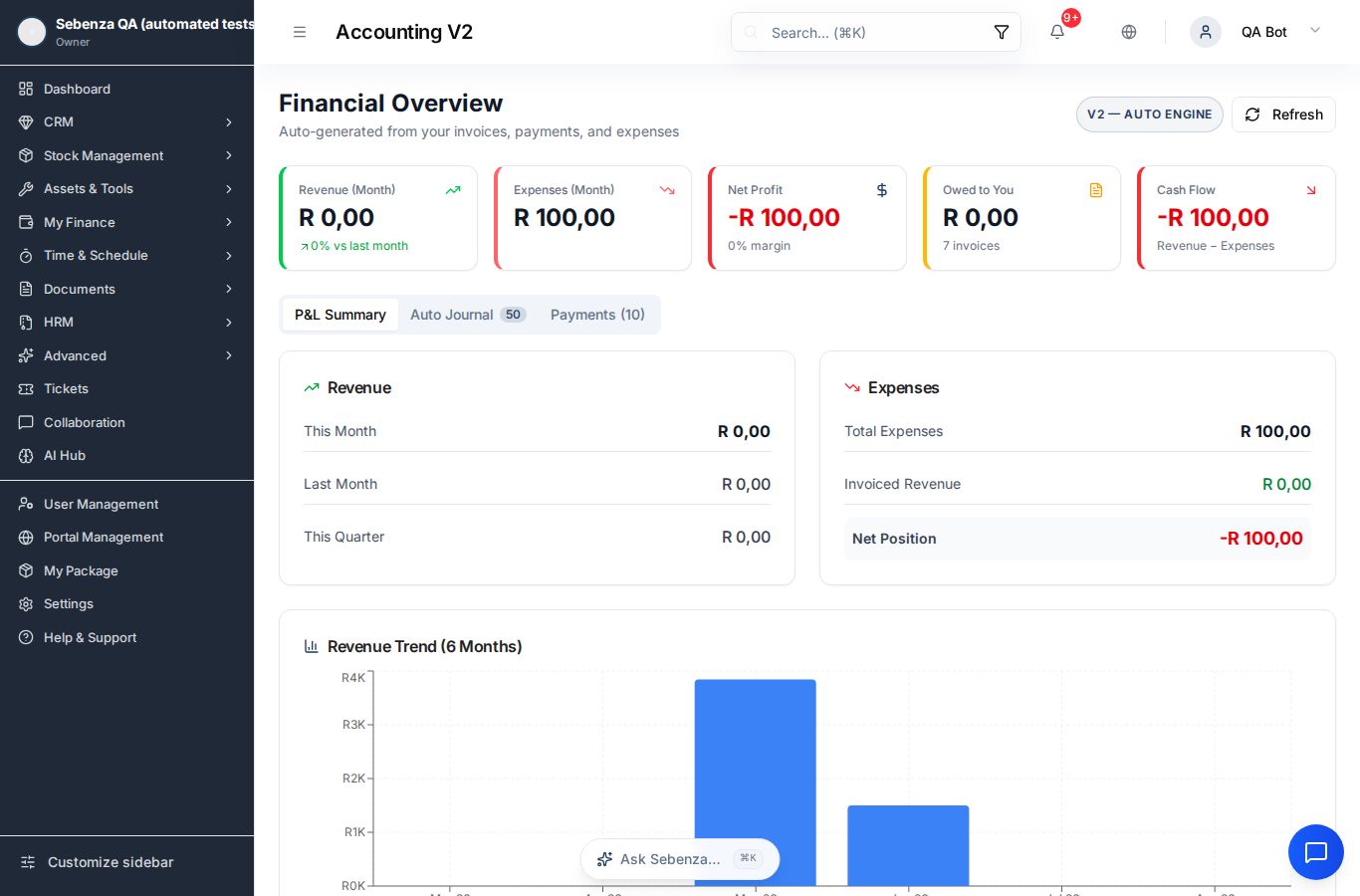The height and width of the screenshot is (896, 1360).
Task: Click the Time & Schedule timer icon
Action: click(26, 255)
